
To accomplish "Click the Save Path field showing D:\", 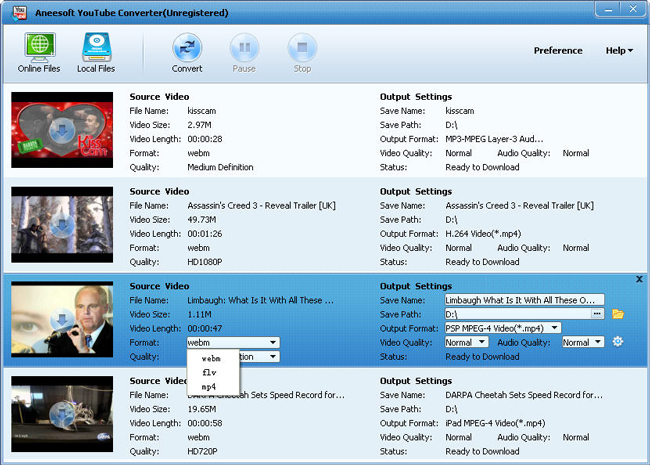I will [517, 314].
